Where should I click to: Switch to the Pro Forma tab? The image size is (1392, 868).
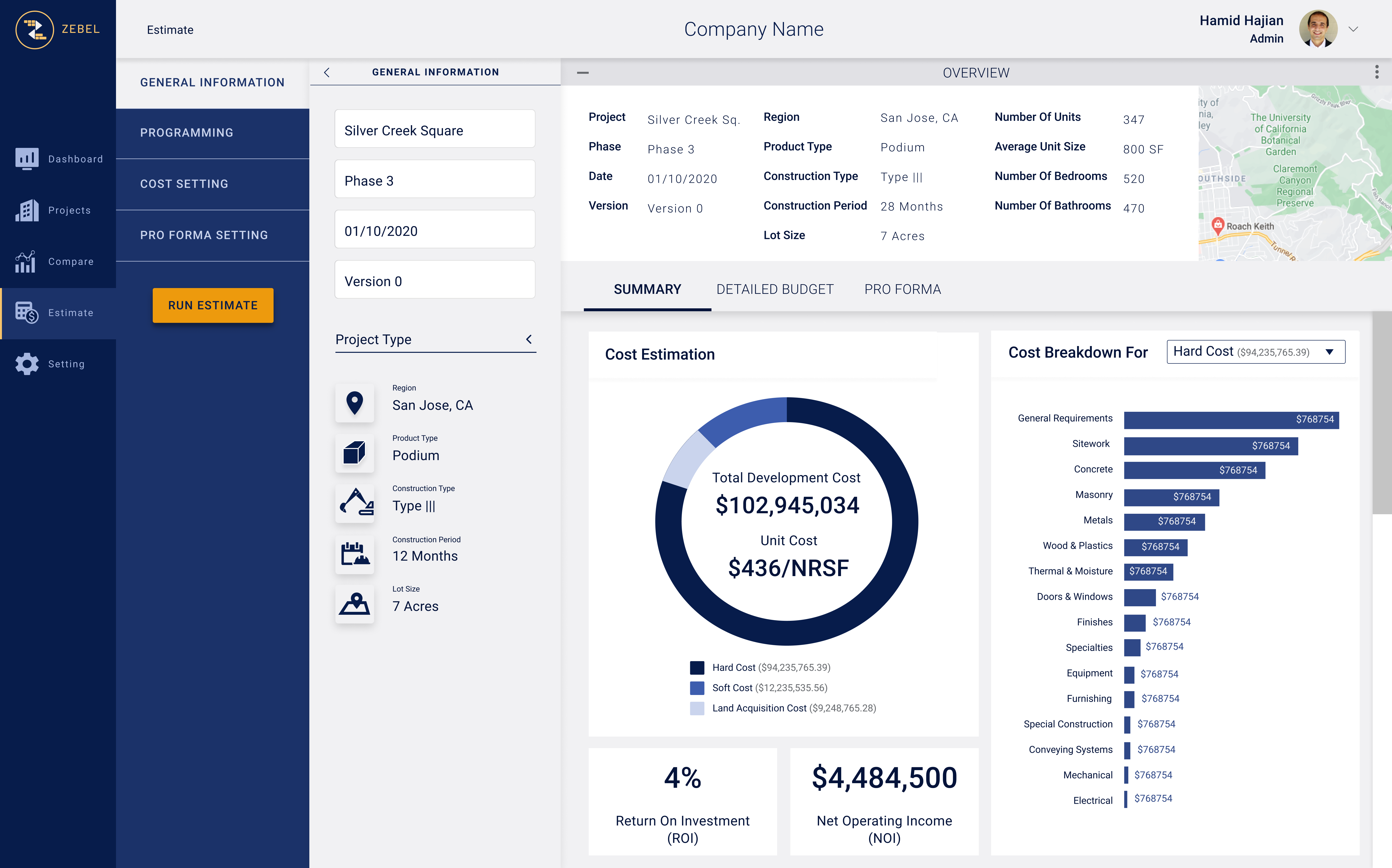click(x=902, y=289)
